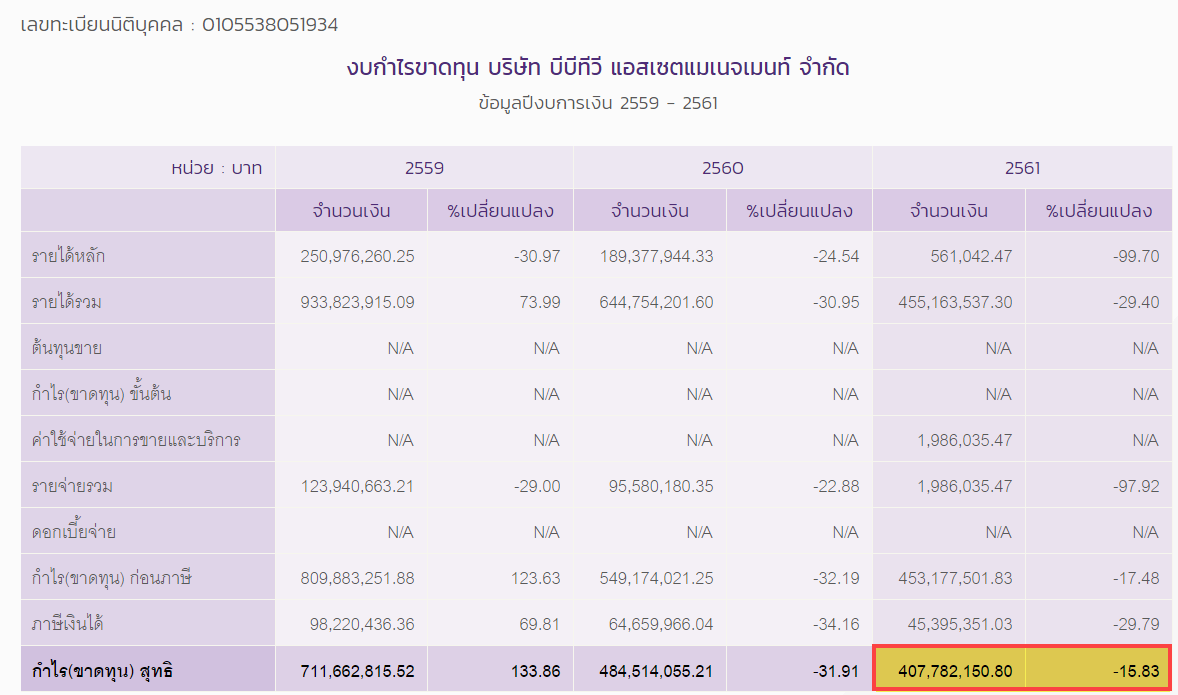Click the change value 123.63
1178x695 pixels.
tap(536, 579)
